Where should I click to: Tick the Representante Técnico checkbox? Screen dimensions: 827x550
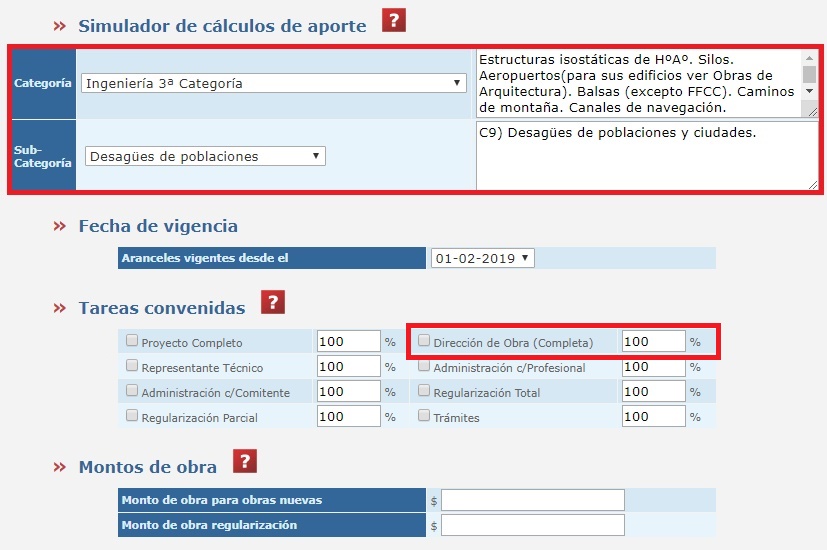(x=132, y=366)
